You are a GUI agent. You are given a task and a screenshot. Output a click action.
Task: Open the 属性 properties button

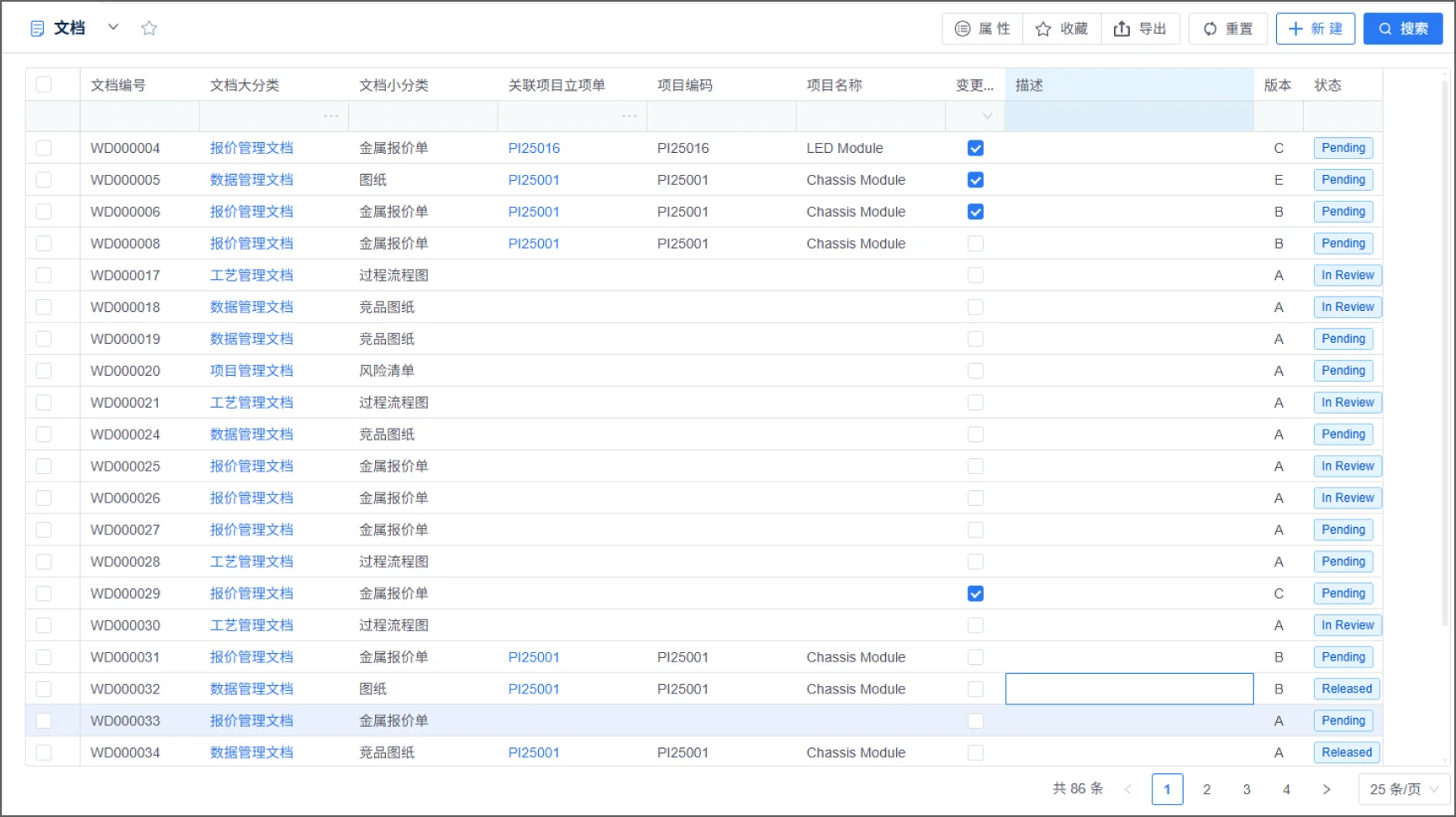(x=982, y=29)
